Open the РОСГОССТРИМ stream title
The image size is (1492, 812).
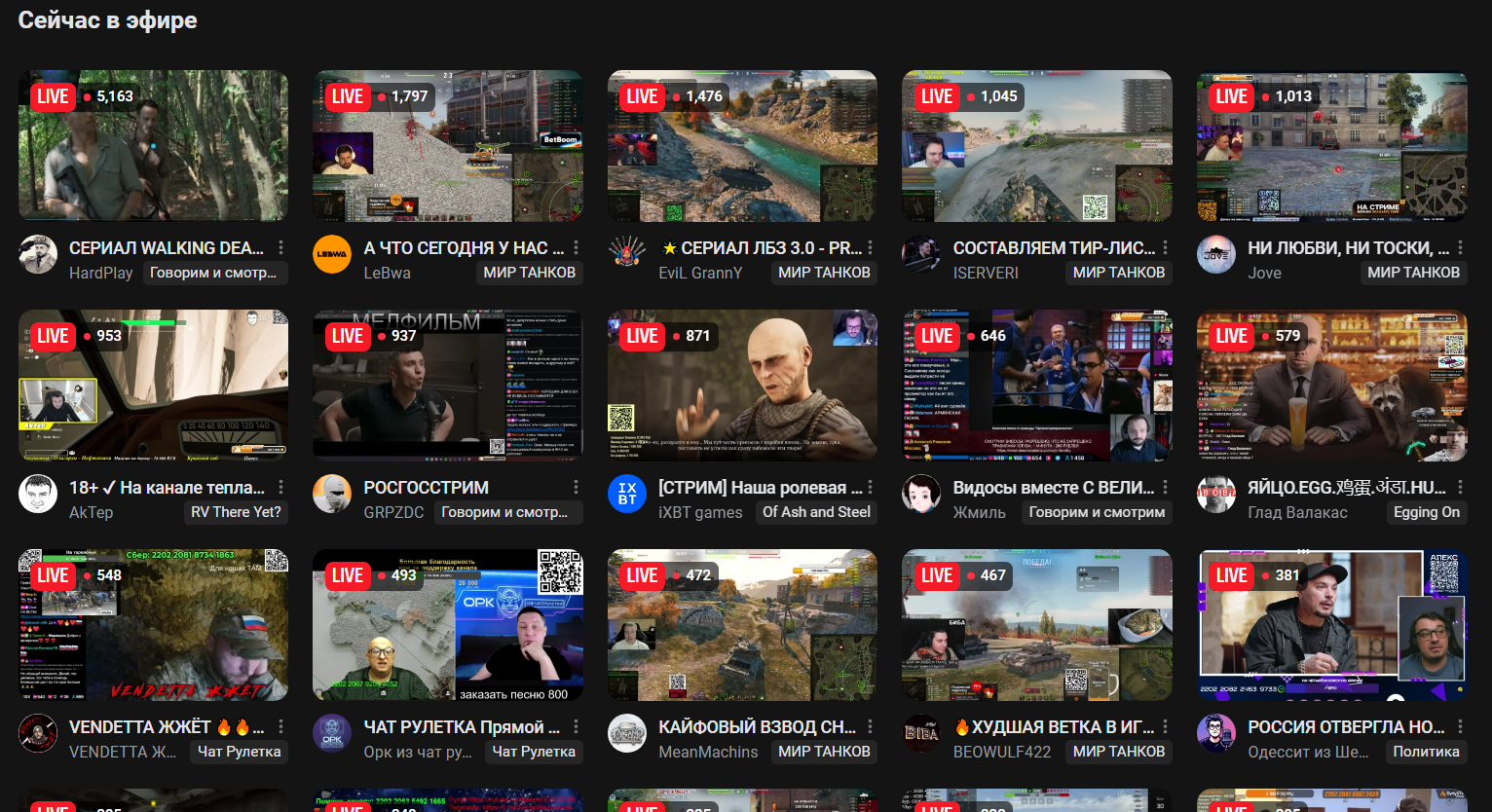tap(427, 487)
